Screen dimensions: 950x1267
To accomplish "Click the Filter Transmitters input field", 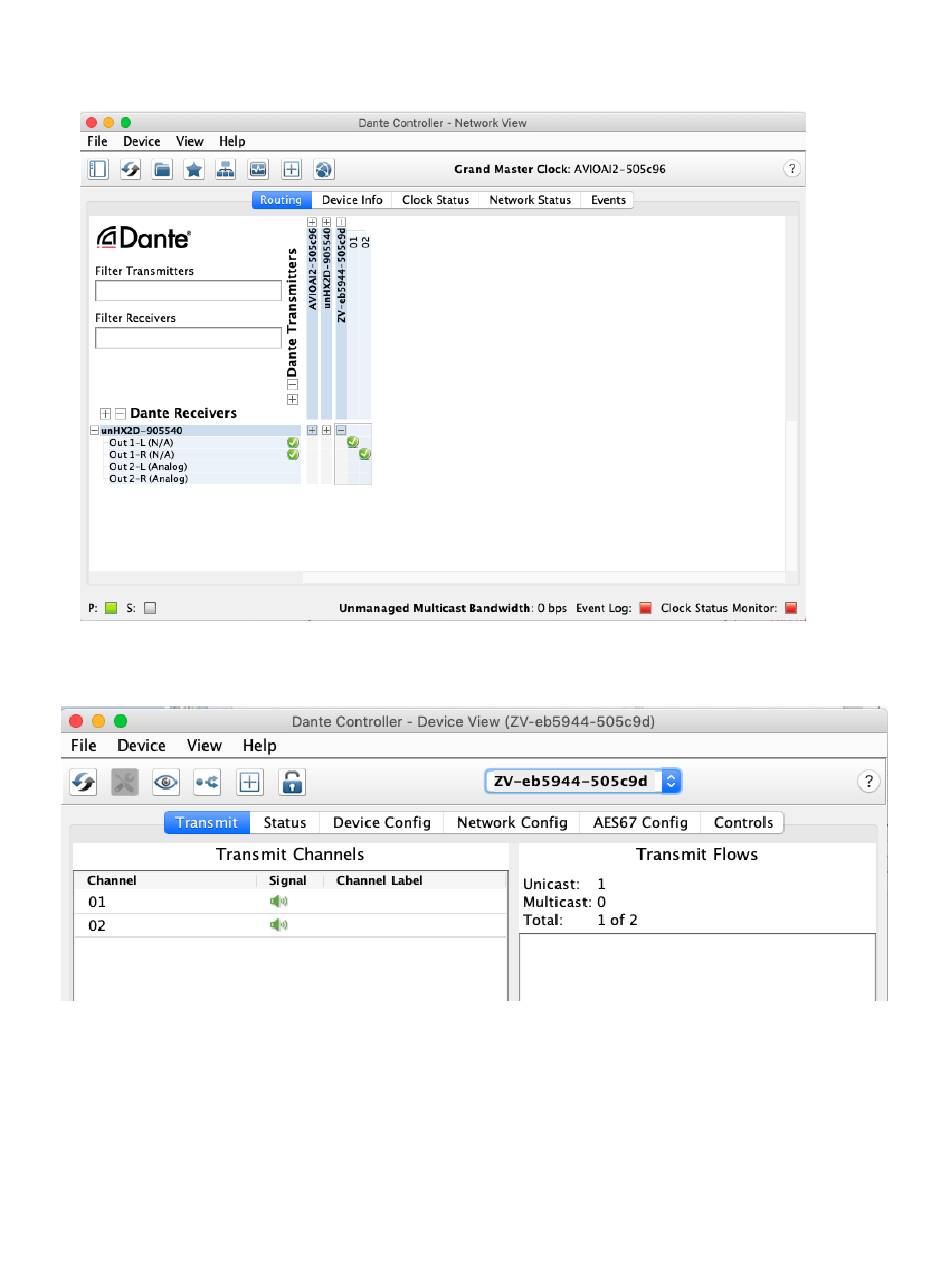I will pyautogui.click(x=188, y=290).
